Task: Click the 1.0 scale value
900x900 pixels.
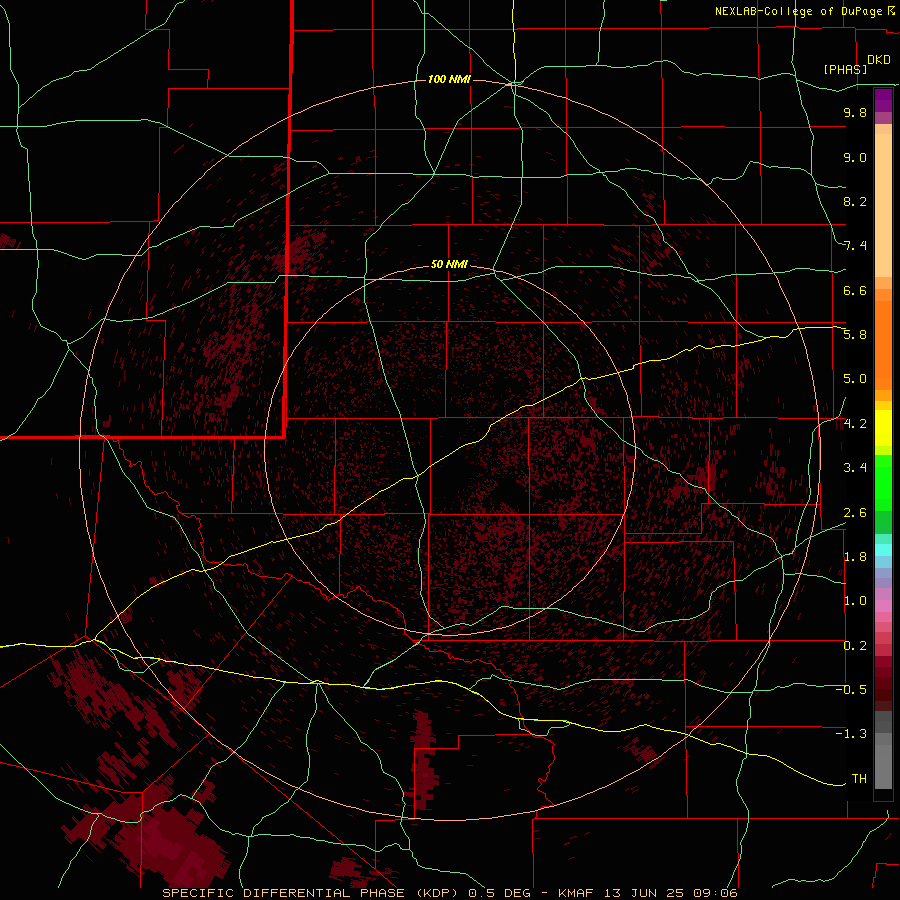Action: point(855,601)
